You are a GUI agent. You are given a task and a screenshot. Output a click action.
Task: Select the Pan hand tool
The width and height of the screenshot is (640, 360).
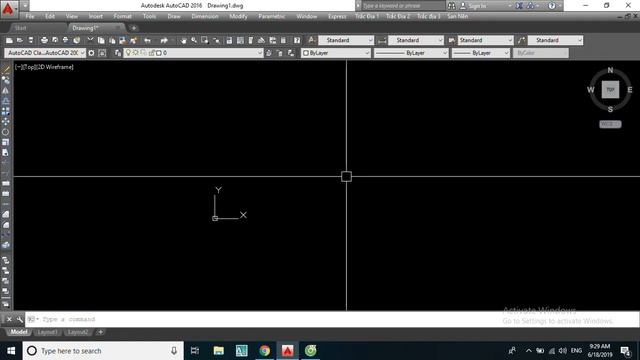[x=183, y=40]
